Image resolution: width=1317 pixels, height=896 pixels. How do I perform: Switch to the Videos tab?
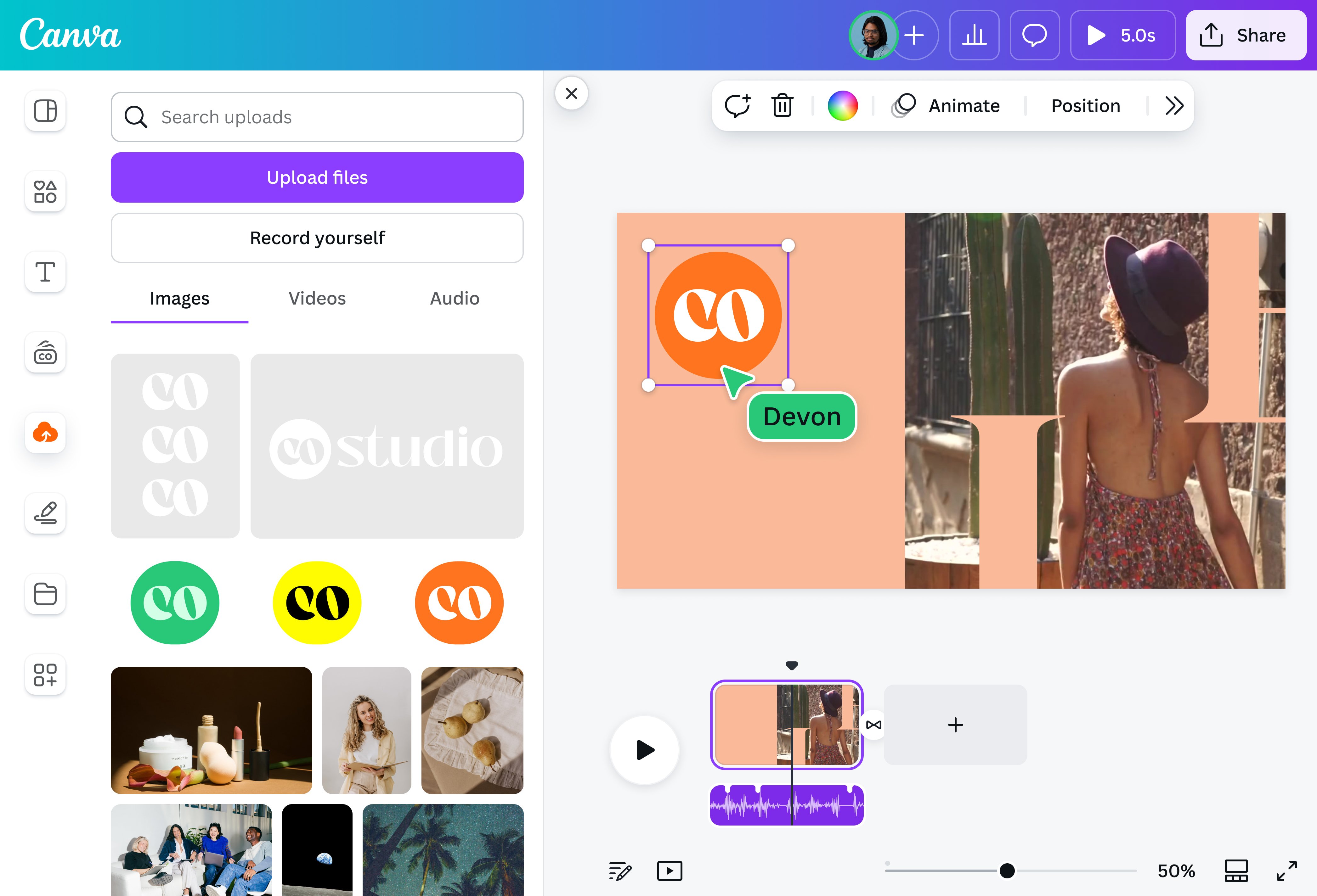pyautogui.click(x=317, y=299)
